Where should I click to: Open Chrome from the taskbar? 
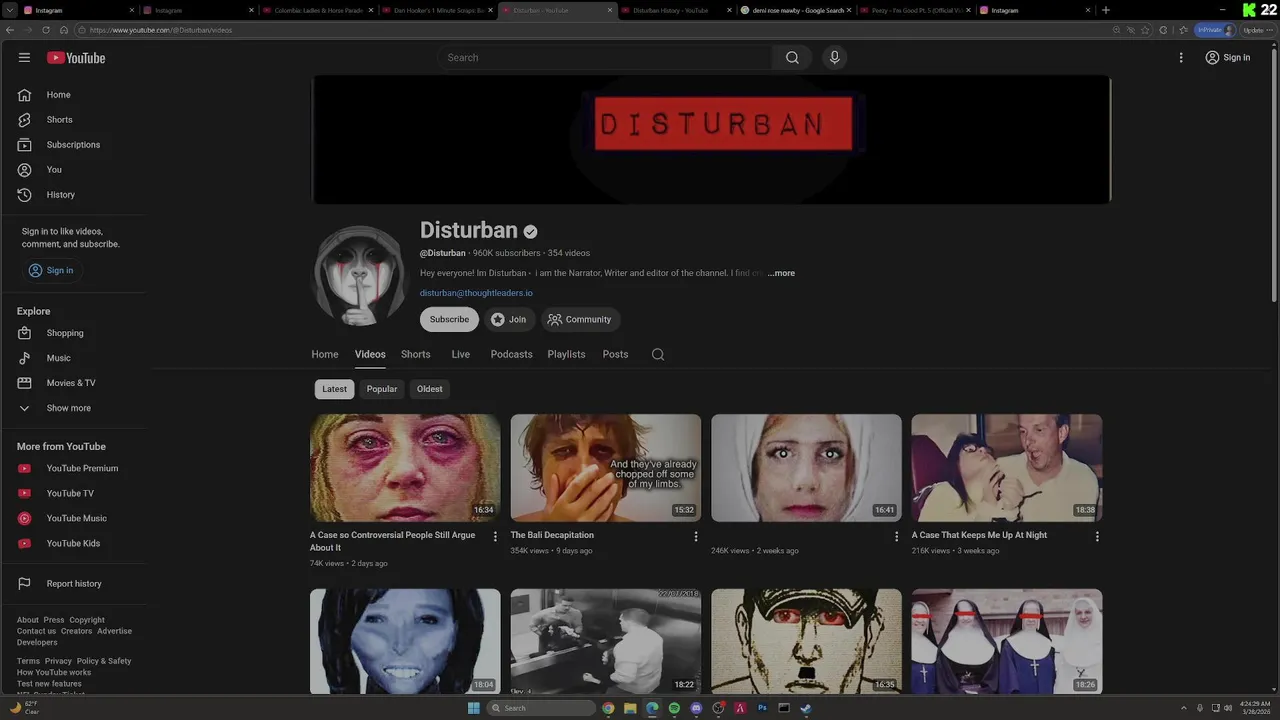point(608,708)
